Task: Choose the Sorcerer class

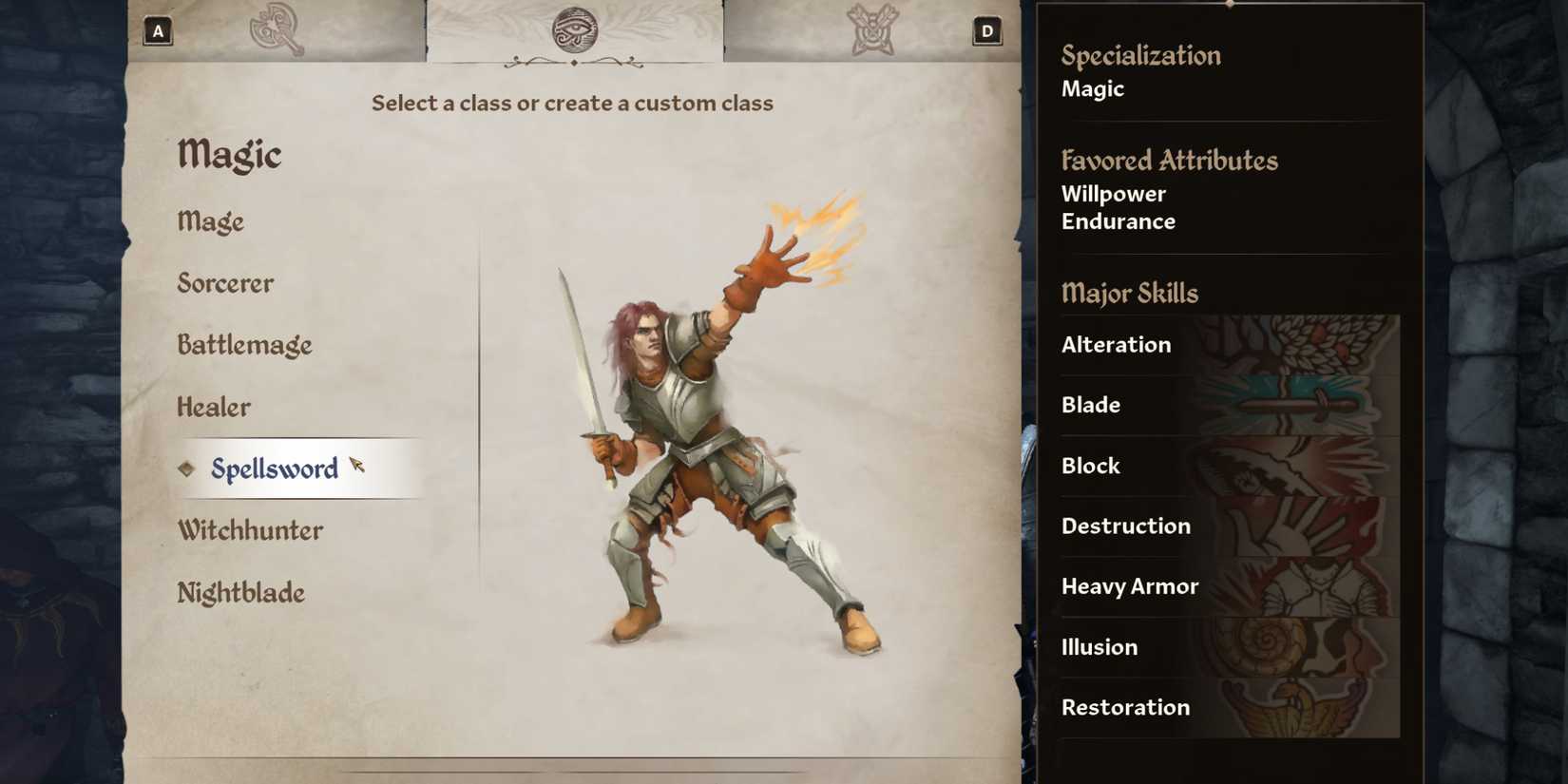Action: [x=225, y=283]
